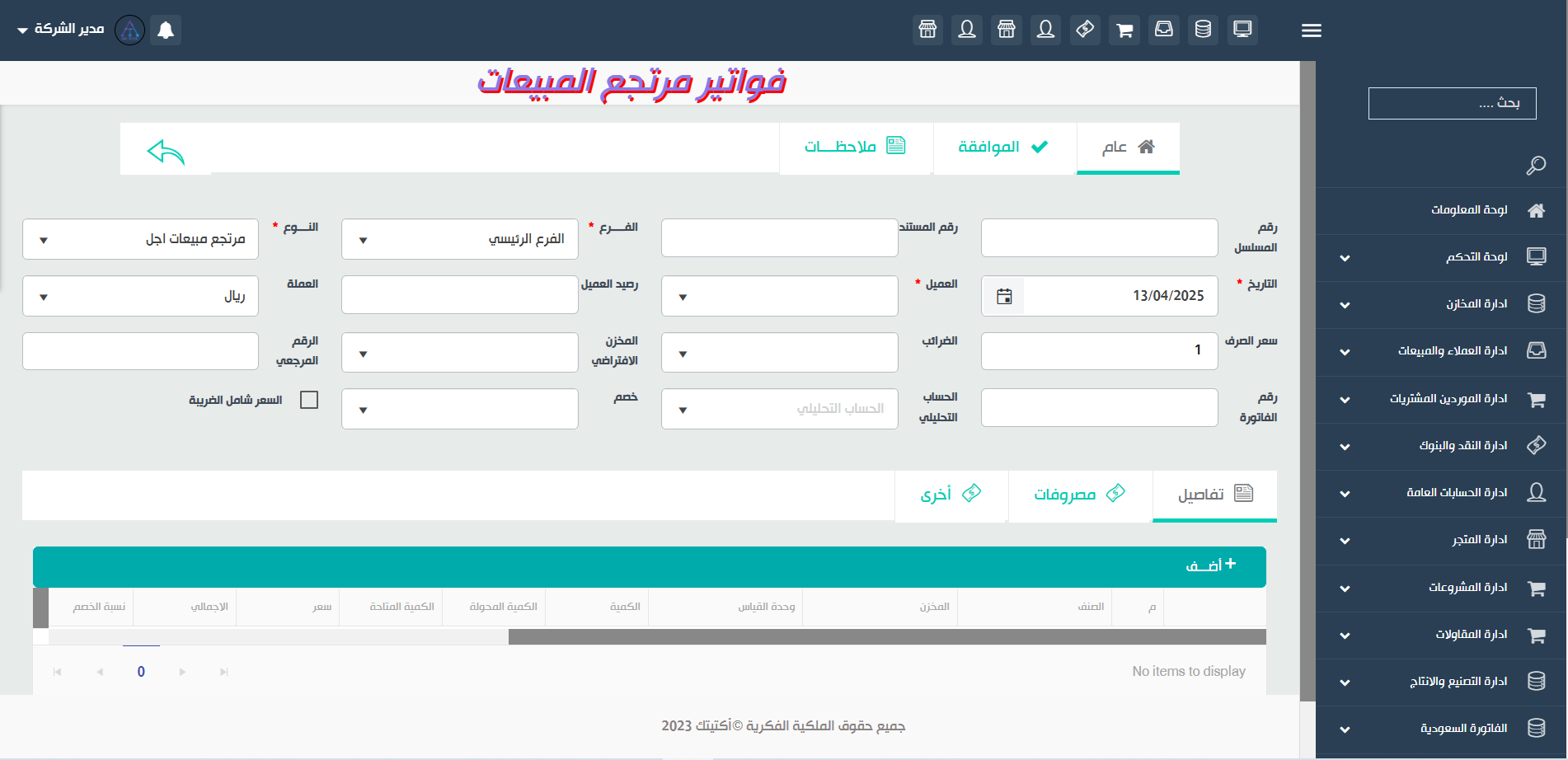The height and width of the screenshot is (760, 1568).
Task: Click the رصيد العميل input field
Action: tap(460, 294)
